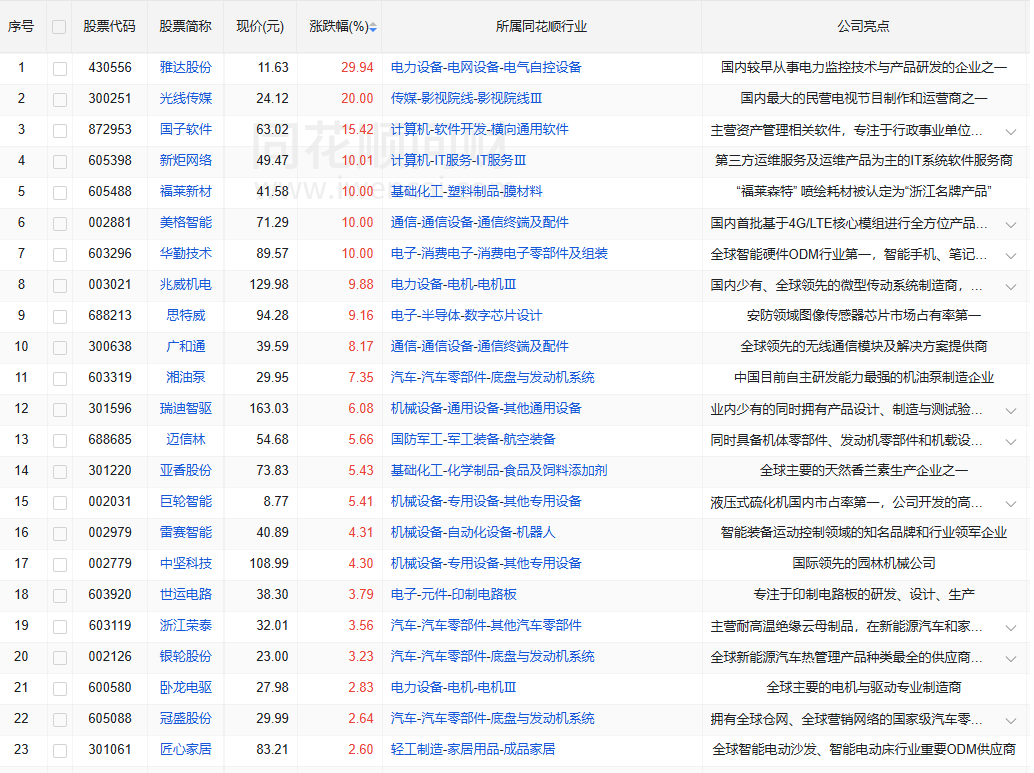Click stock code 002126
This screenshot has width=1034, height=773.
[110, 656]
